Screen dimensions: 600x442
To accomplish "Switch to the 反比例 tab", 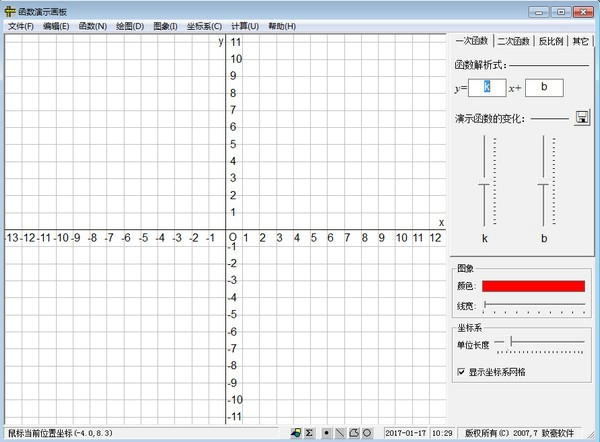I will click(x=551, y=41).
